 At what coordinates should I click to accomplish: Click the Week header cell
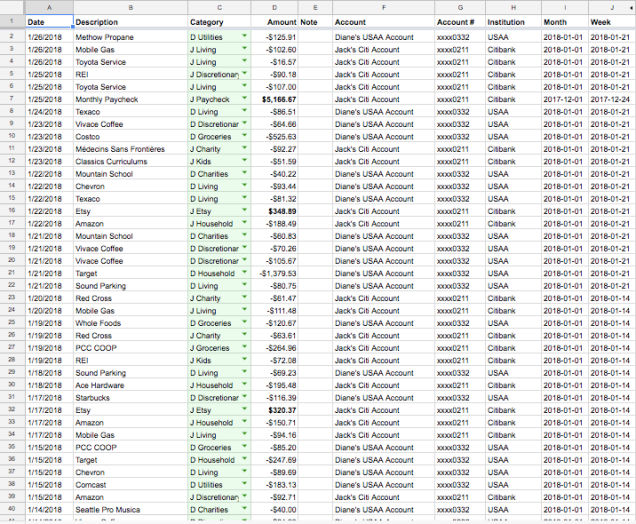click(x=612, y=22)
